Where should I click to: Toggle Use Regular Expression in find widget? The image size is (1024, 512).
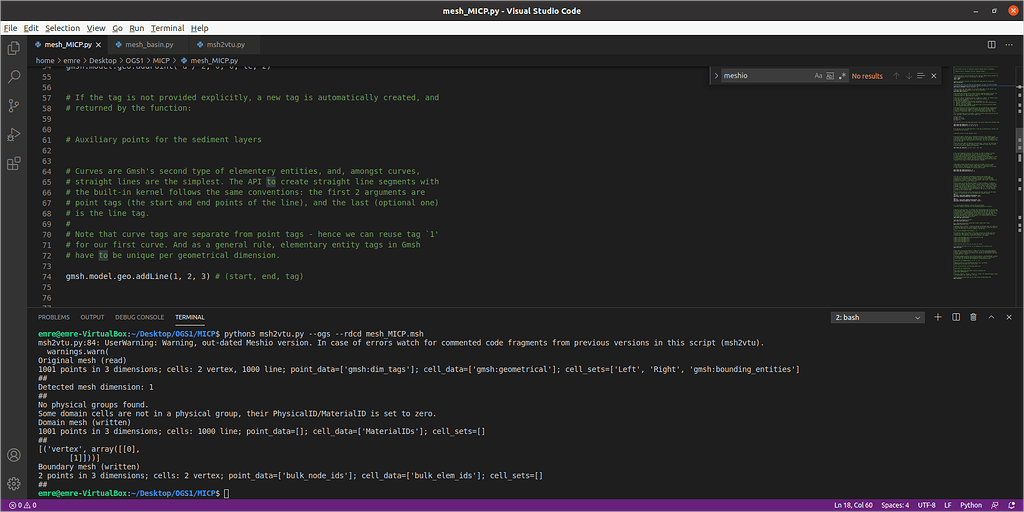pyautogui.click(x=842, y=76)
